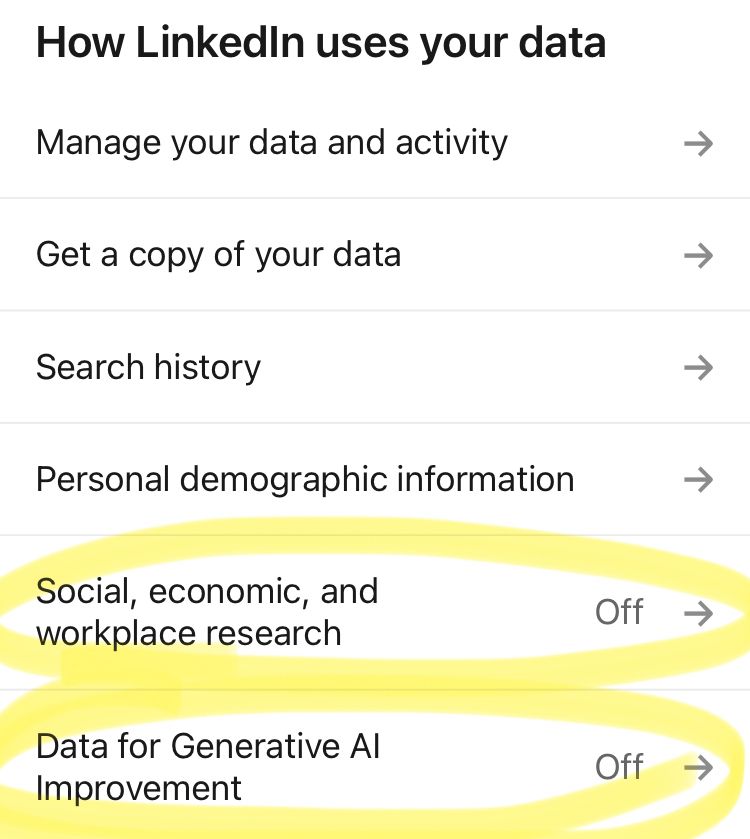The height and width of the screenshot is (839, 750).
Task: Select the Search history menu entry
Action: click(x=147, y=368)
